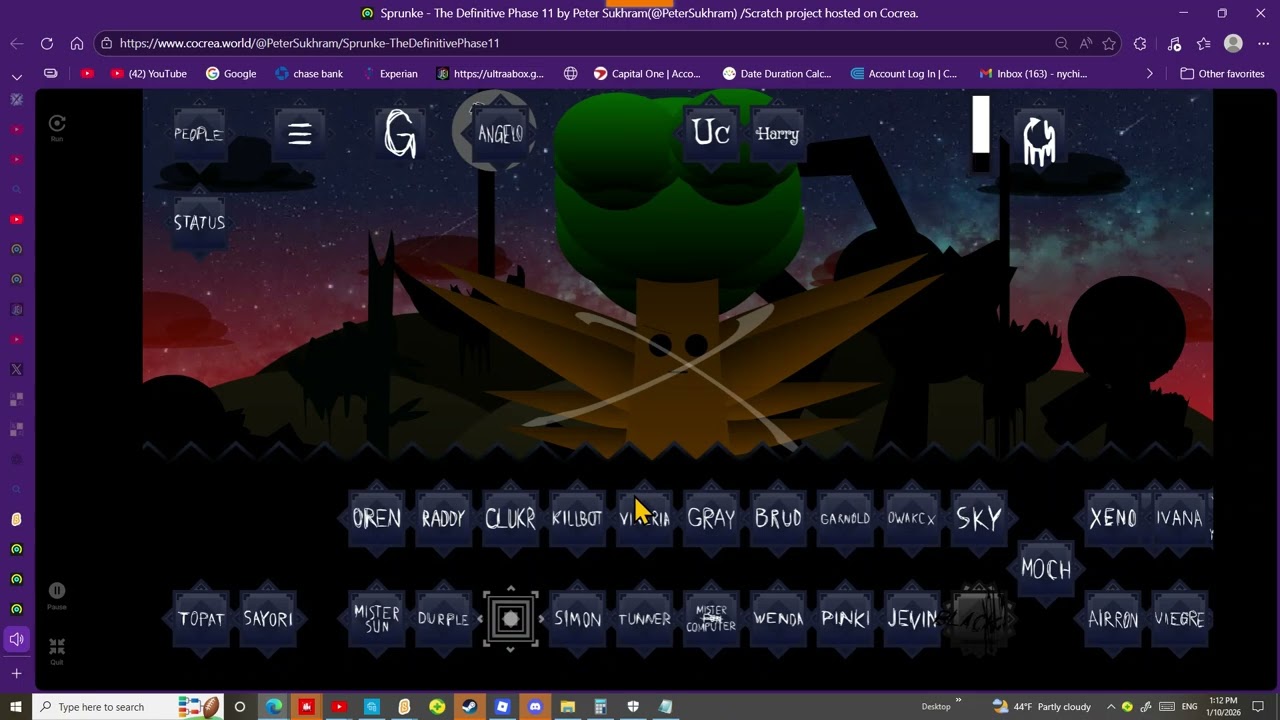Open the Windows Start menu

(16, 706)
